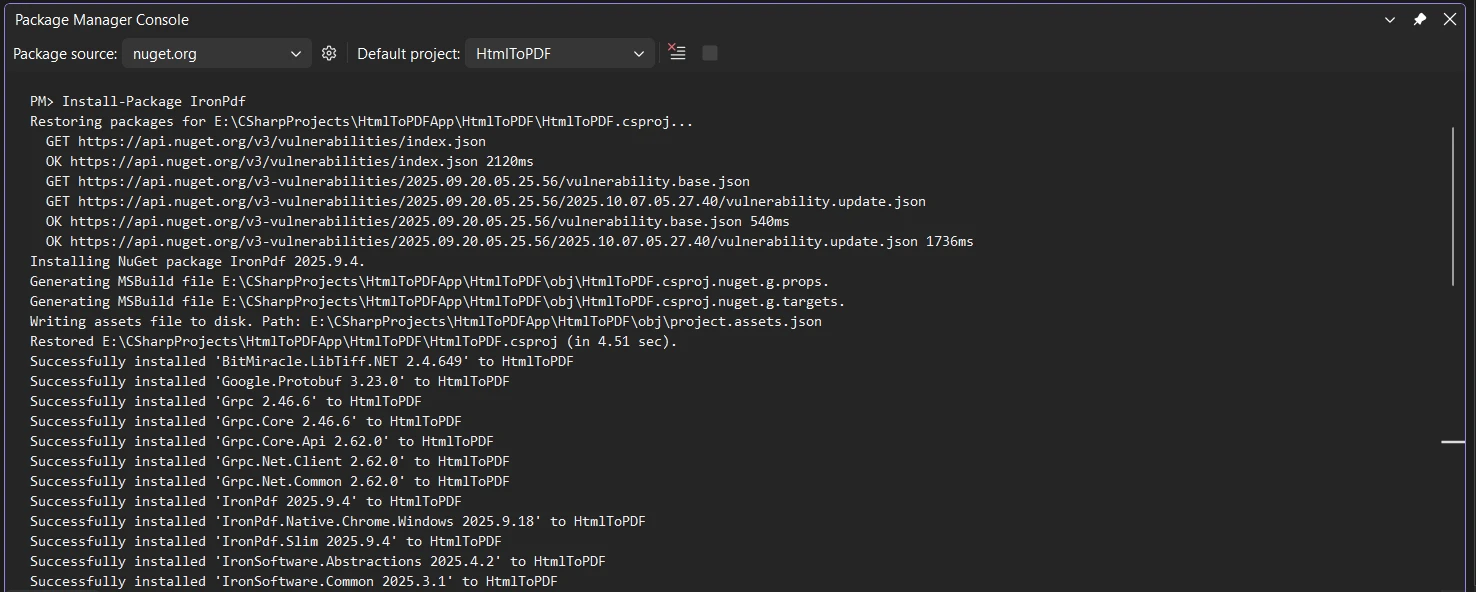This screenshot has width=1476, height=592.
Task: Click the Installing NuGet package IronPdf line
Action: click(x=197, y=261)
